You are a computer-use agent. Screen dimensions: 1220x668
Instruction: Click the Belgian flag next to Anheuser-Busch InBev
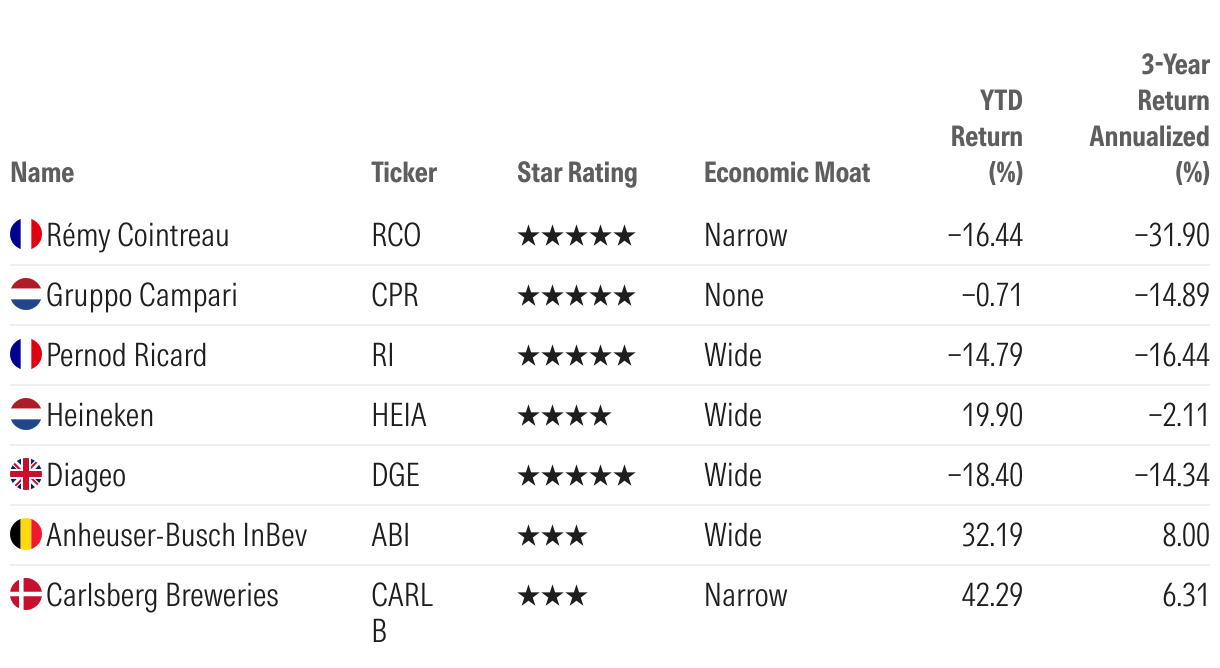point(26,535)
